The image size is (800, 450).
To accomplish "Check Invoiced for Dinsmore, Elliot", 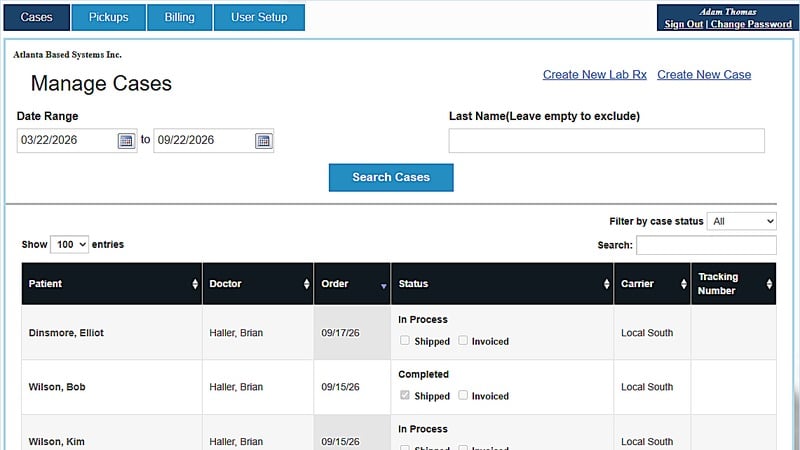I will pyautogui.click(x=463, y=340).
